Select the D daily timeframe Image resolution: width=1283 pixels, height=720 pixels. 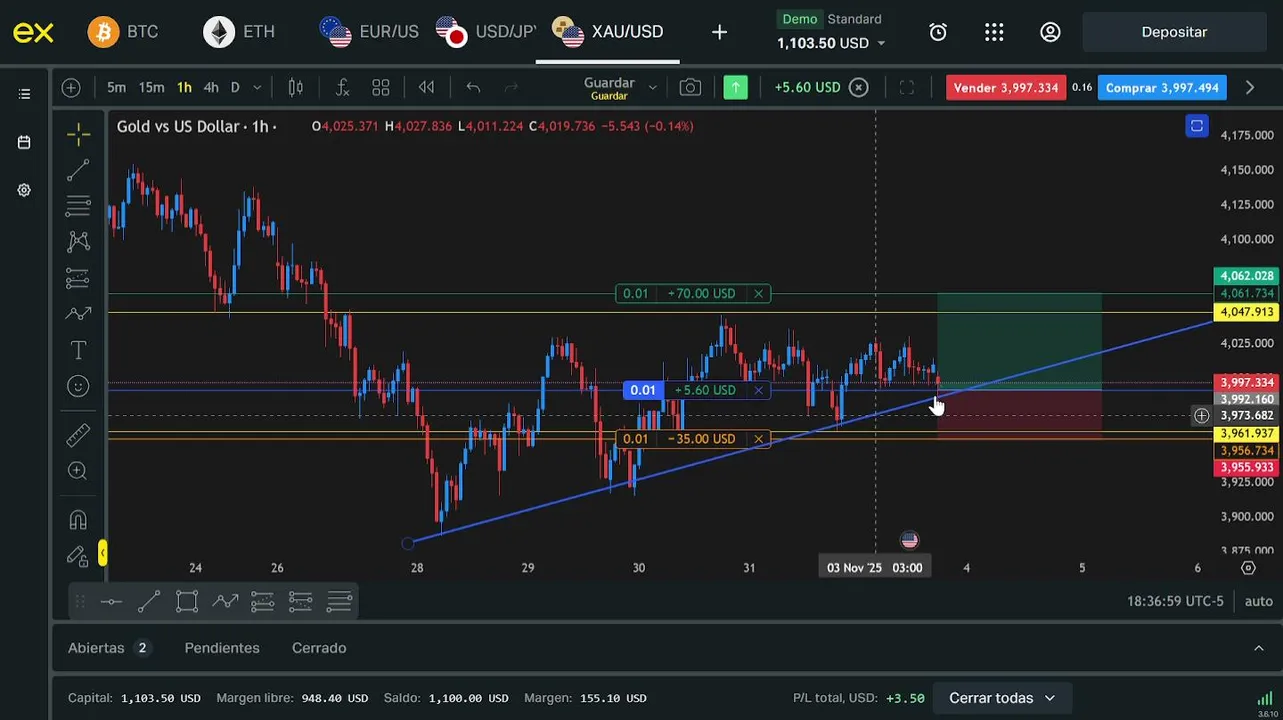pos(235,88)
